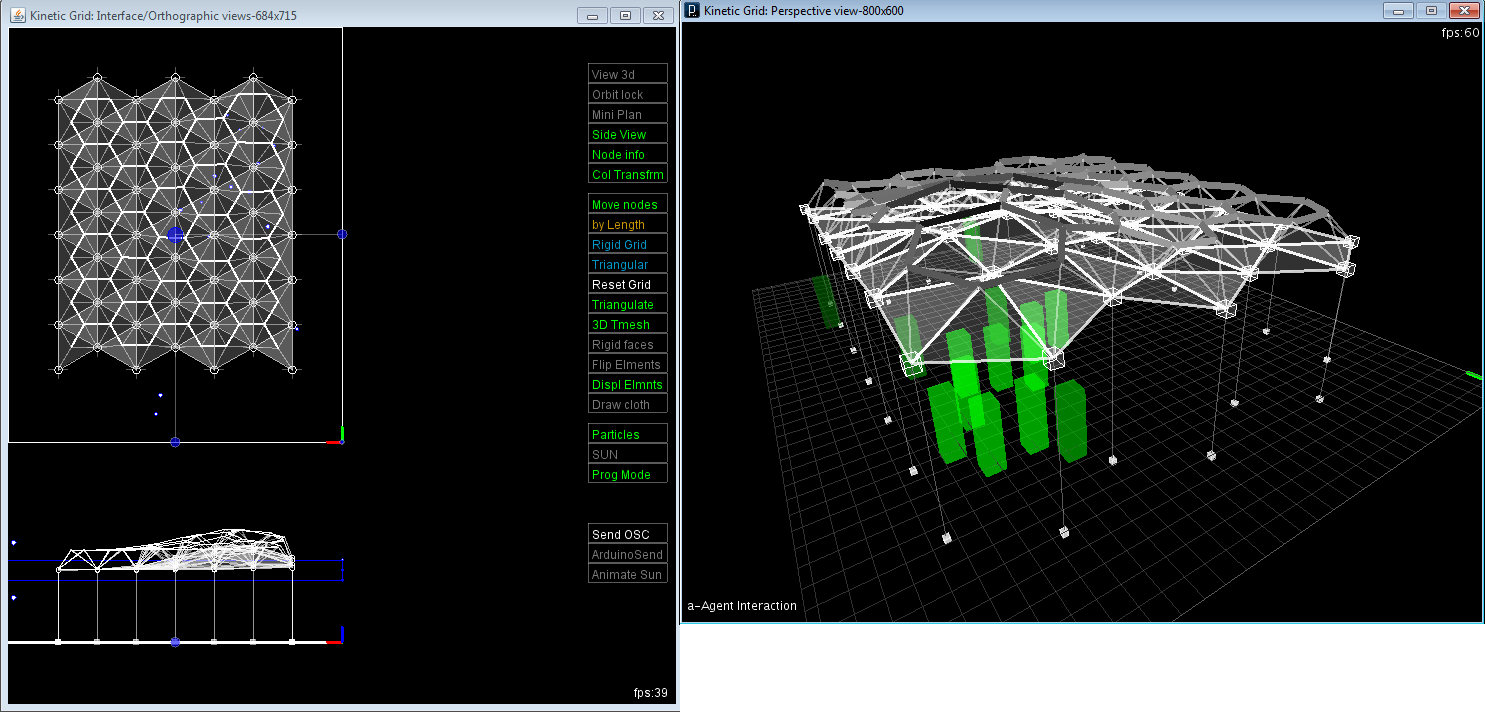This screenshot has width=1485, height=712.
Task: Toggle the View 3d button
Action: (627, 74)
